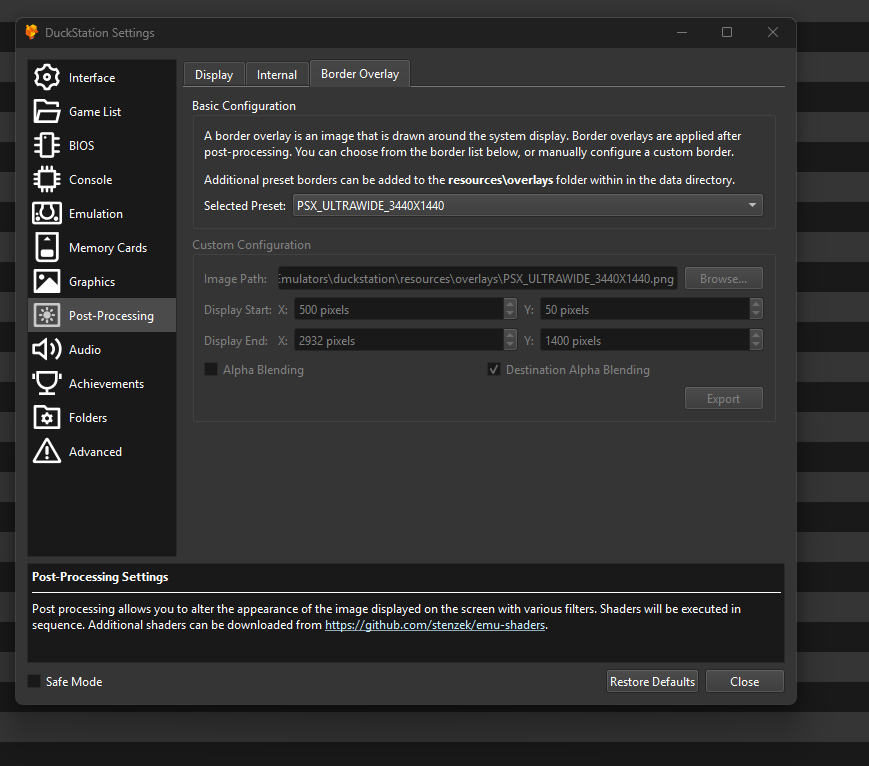Viewport: 869px width, 766px height.
Task: Click the Display Start Y pixels field
Action: (645, 309)
